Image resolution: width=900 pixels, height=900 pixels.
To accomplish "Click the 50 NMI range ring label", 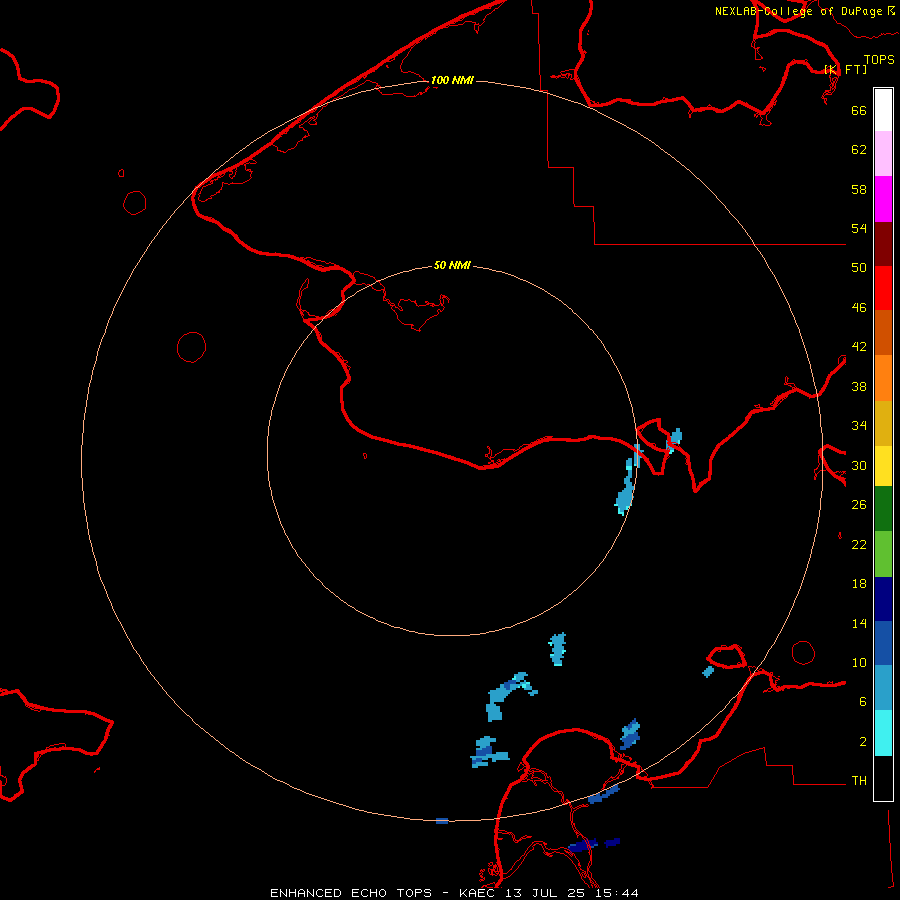I will (x=452, y=265).
